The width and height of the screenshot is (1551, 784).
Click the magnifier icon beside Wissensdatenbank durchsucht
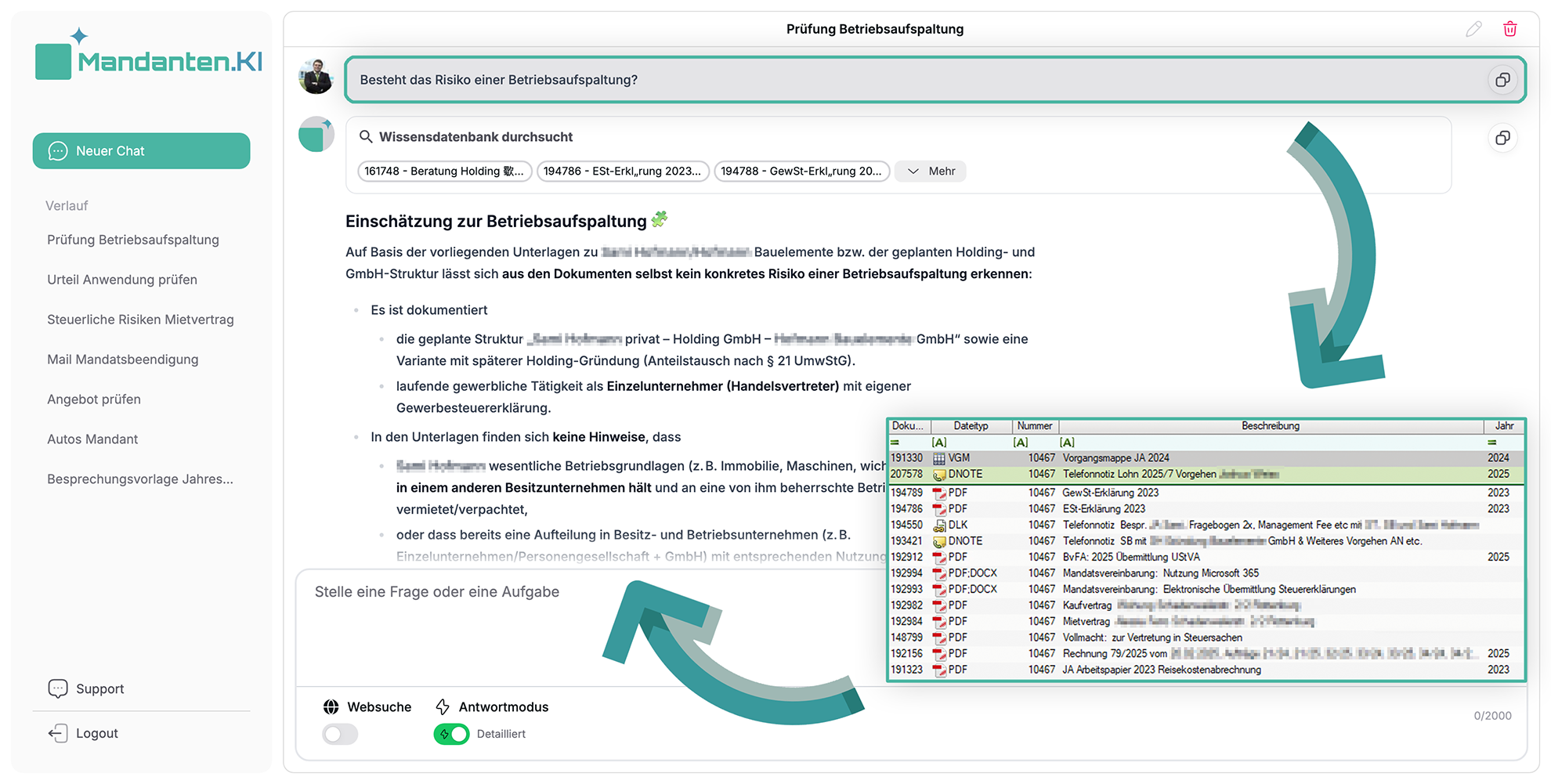(366, 136)
